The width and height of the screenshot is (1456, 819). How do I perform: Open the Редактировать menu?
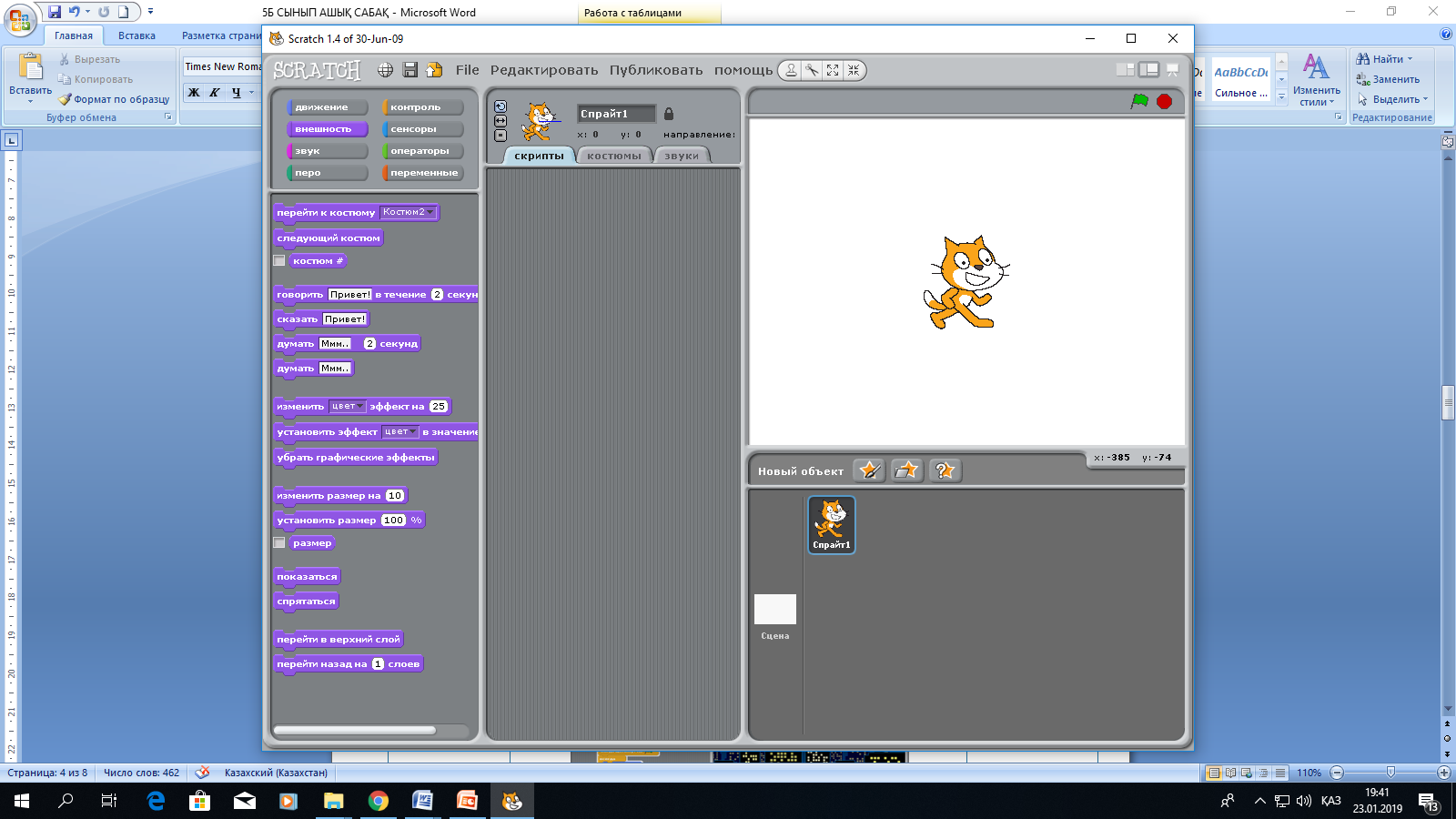(x=544, y=70)
